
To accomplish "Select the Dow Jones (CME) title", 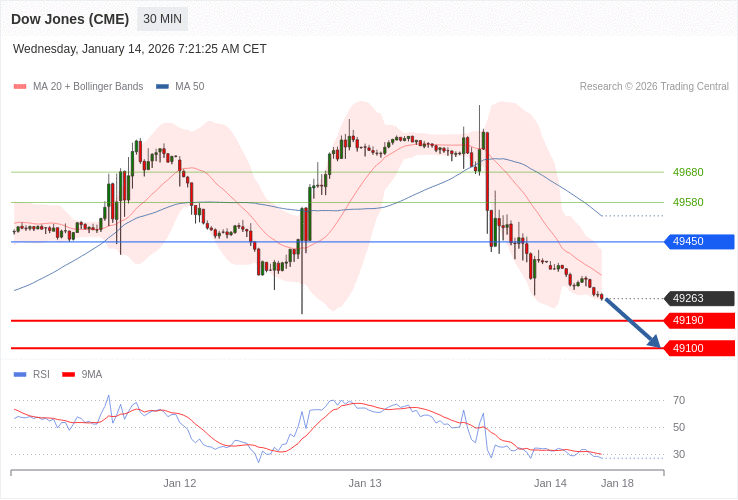I will (70, 19).
